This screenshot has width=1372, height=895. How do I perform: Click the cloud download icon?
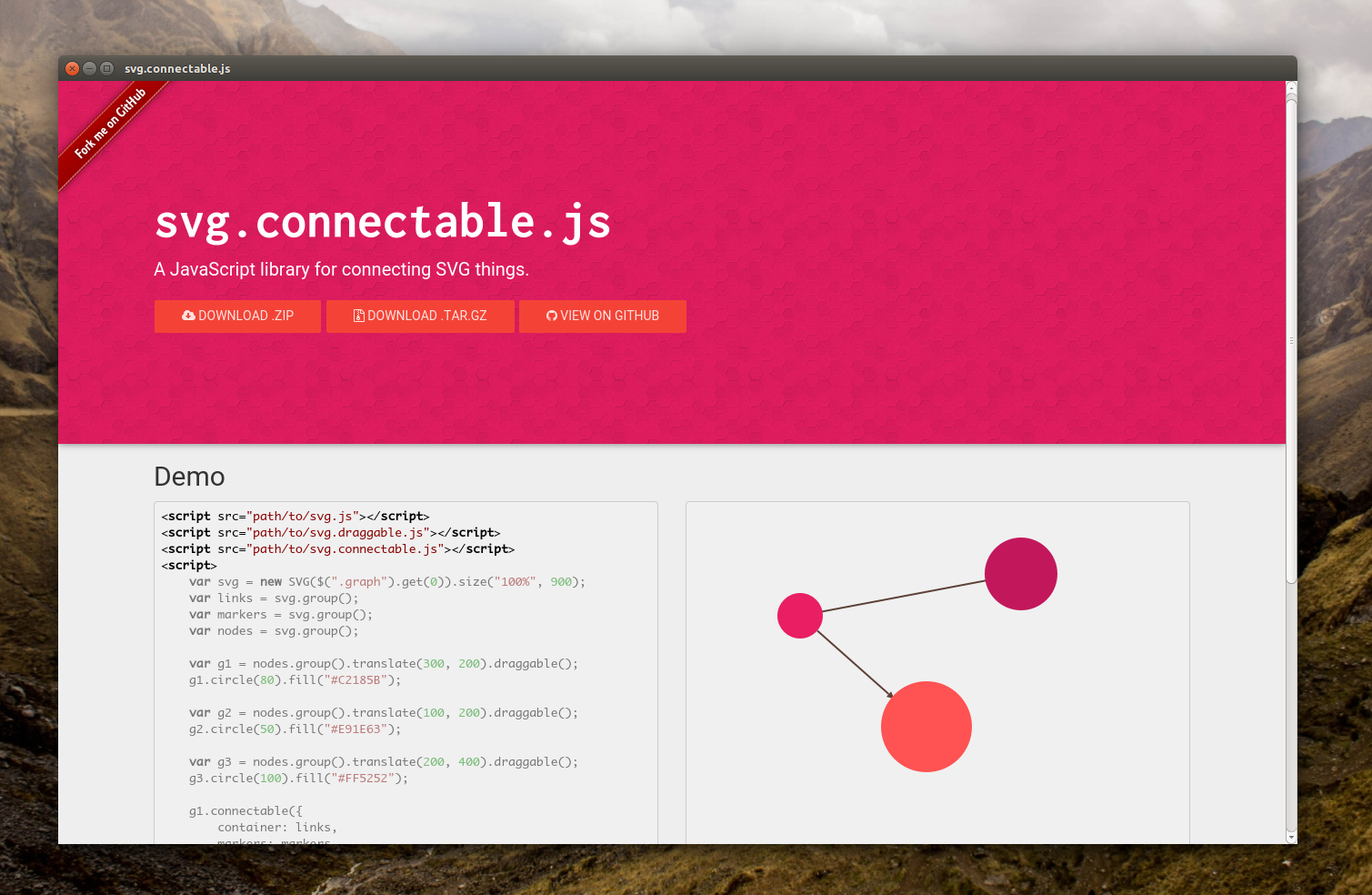tap(188, 315)
